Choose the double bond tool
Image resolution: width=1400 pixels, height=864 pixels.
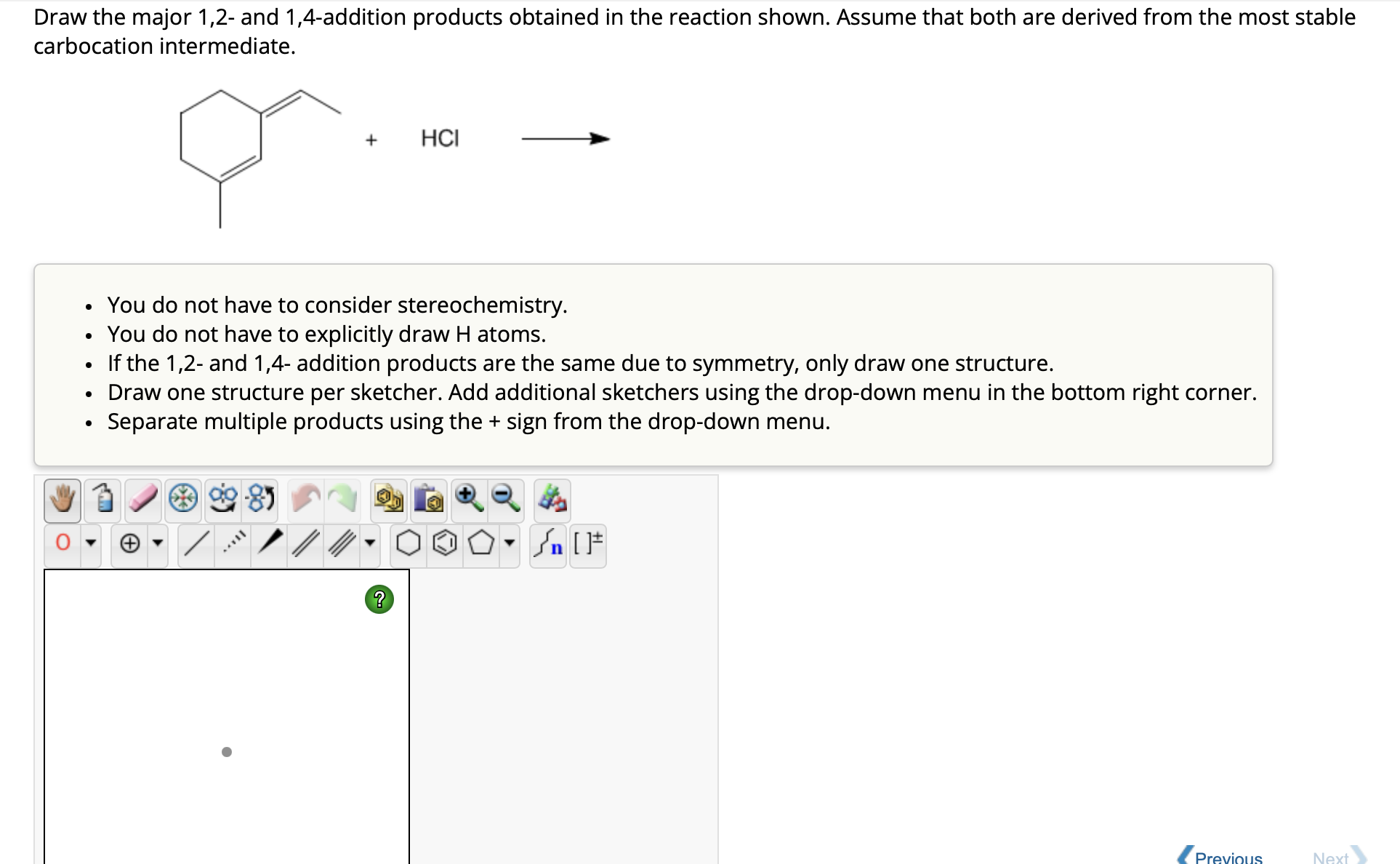click(305, 543)
